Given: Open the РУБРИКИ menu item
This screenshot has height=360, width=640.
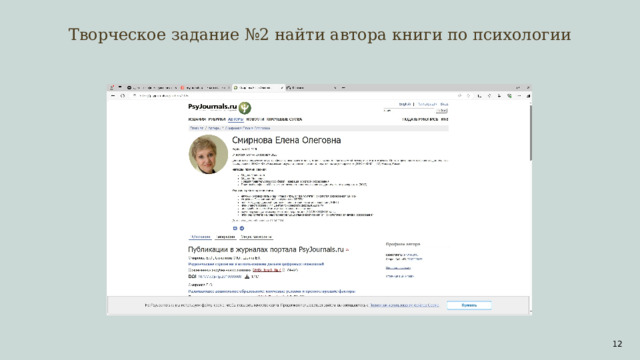Looking at the screenshot, I should 217,119.
